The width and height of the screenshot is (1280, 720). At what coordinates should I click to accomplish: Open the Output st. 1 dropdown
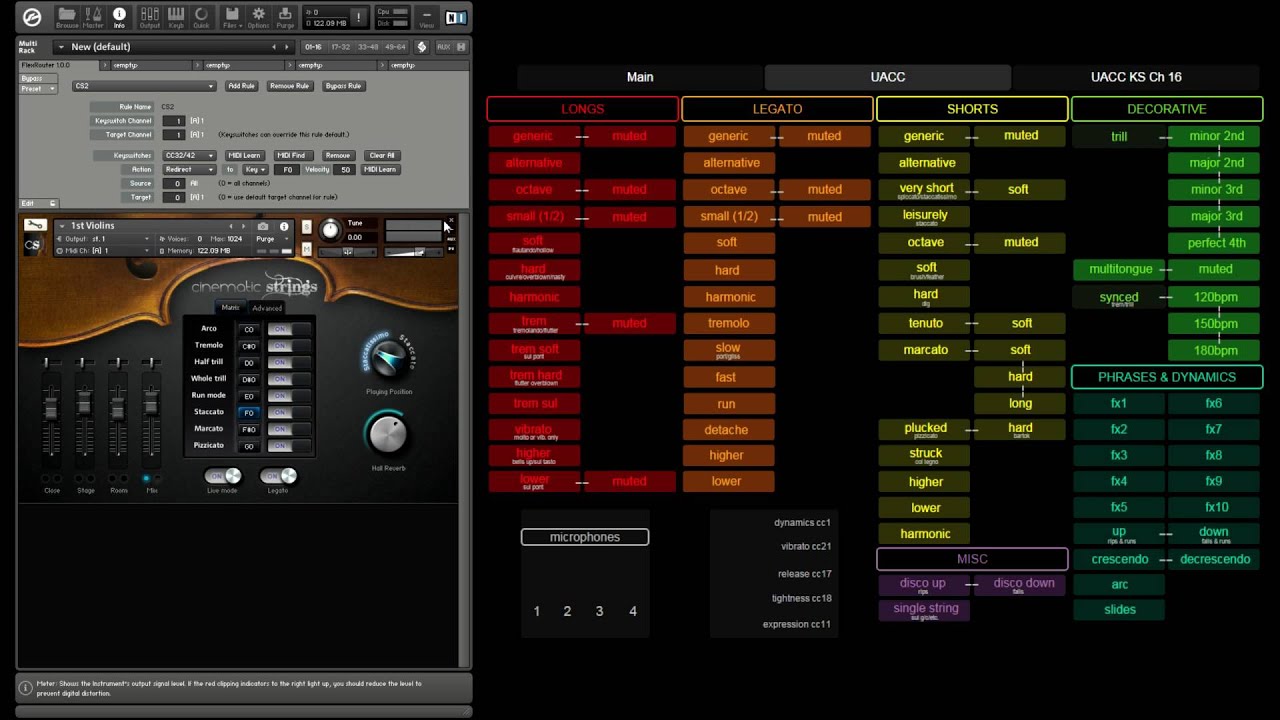(105, 239)
